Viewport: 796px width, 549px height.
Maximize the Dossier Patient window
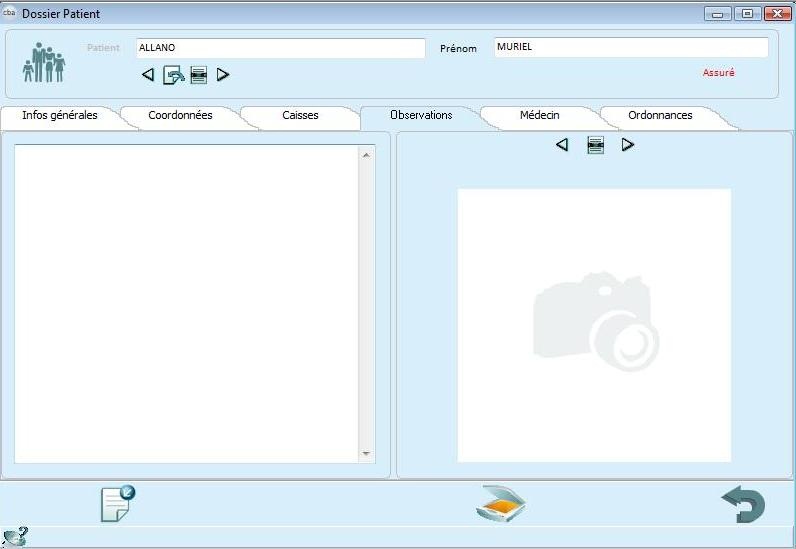pyautogui.click(x=747, y=14)
